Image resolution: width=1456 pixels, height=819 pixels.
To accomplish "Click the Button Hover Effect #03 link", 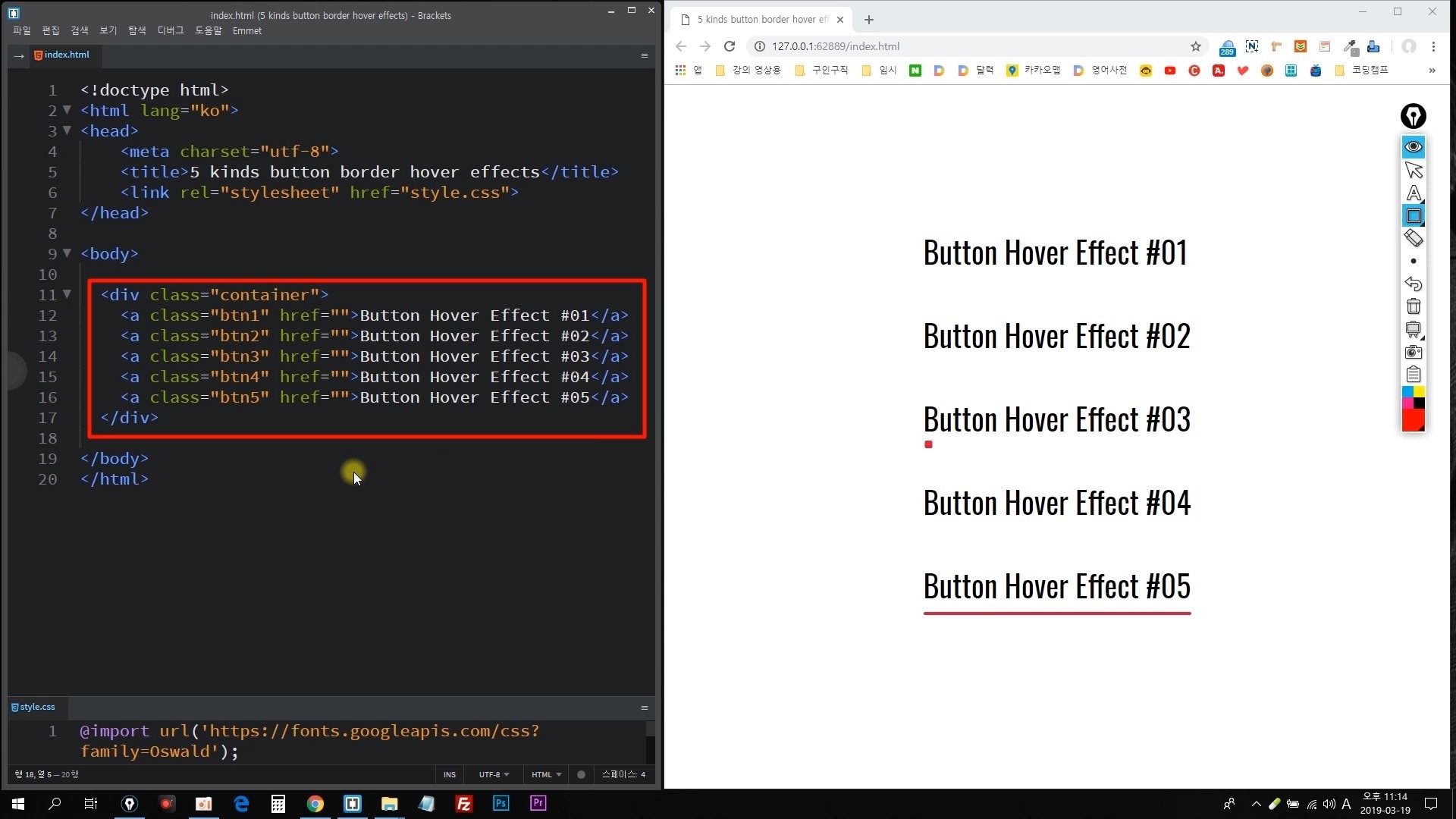I will (x=1056, y=420).
